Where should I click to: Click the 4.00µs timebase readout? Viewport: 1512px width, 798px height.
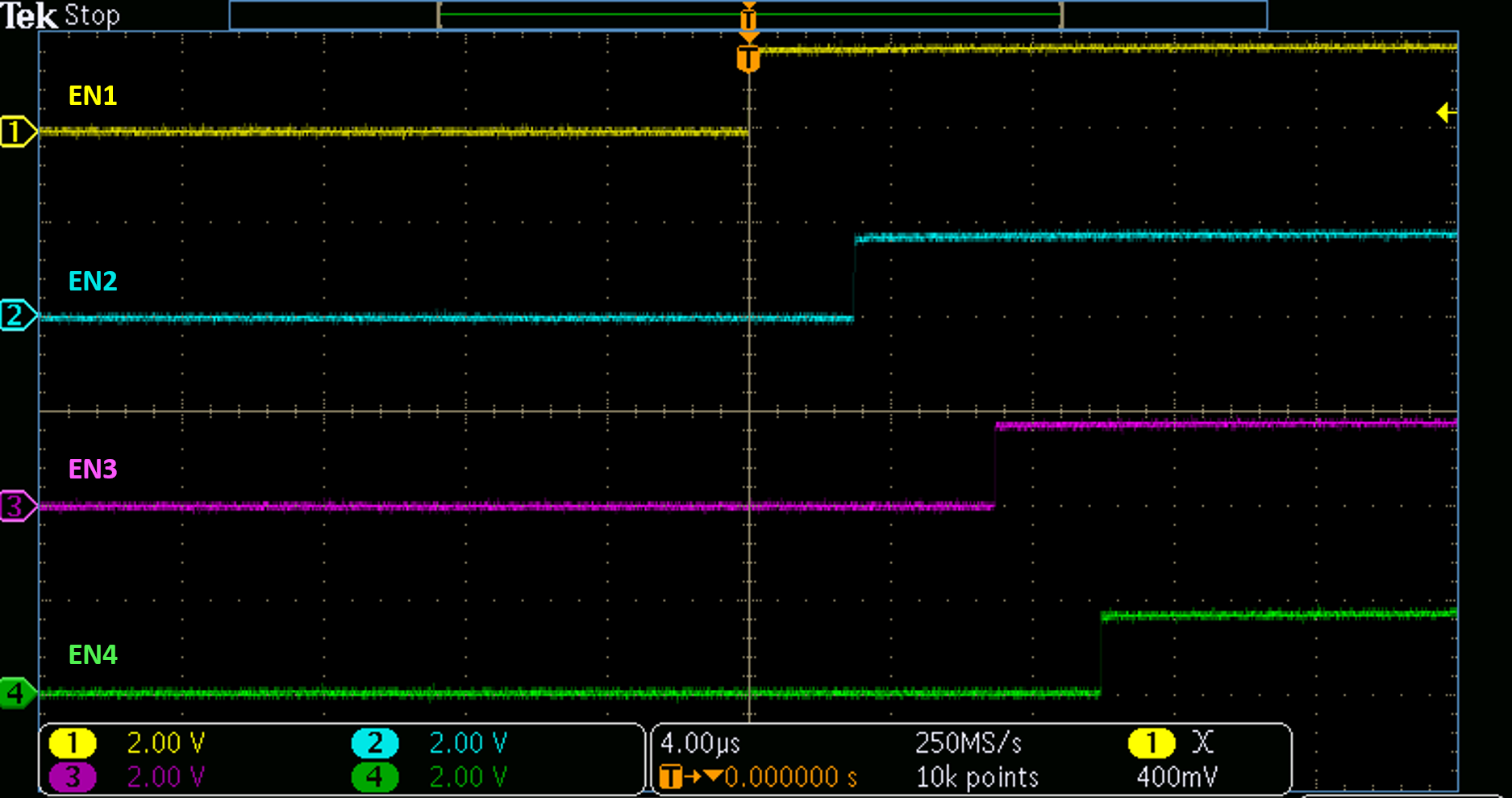pos(700,742)
